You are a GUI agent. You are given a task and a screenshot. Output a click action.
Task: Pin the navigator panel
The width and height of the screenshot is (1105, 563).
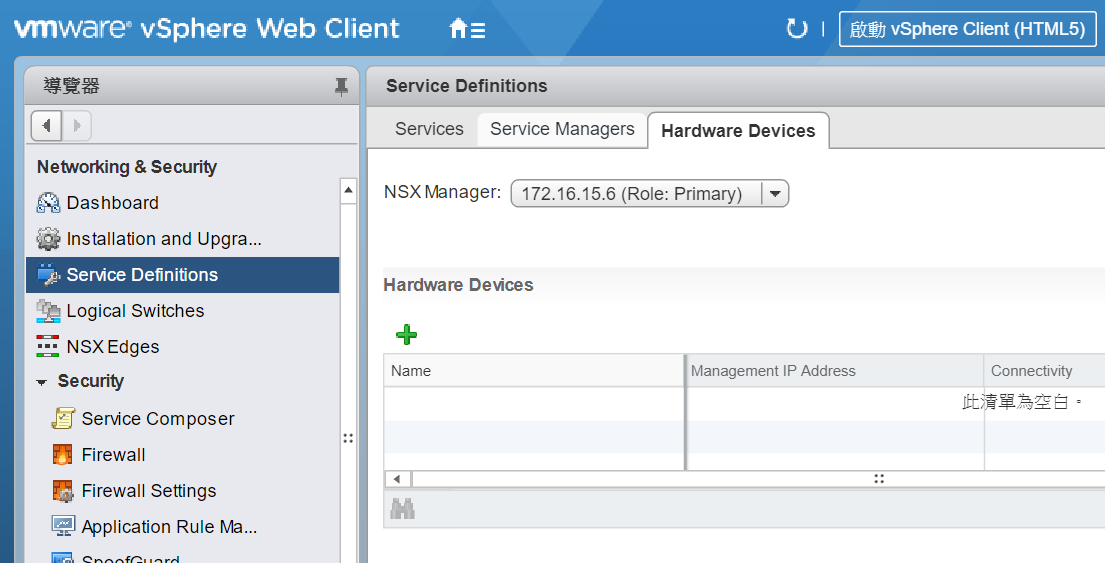coord(341,87)
